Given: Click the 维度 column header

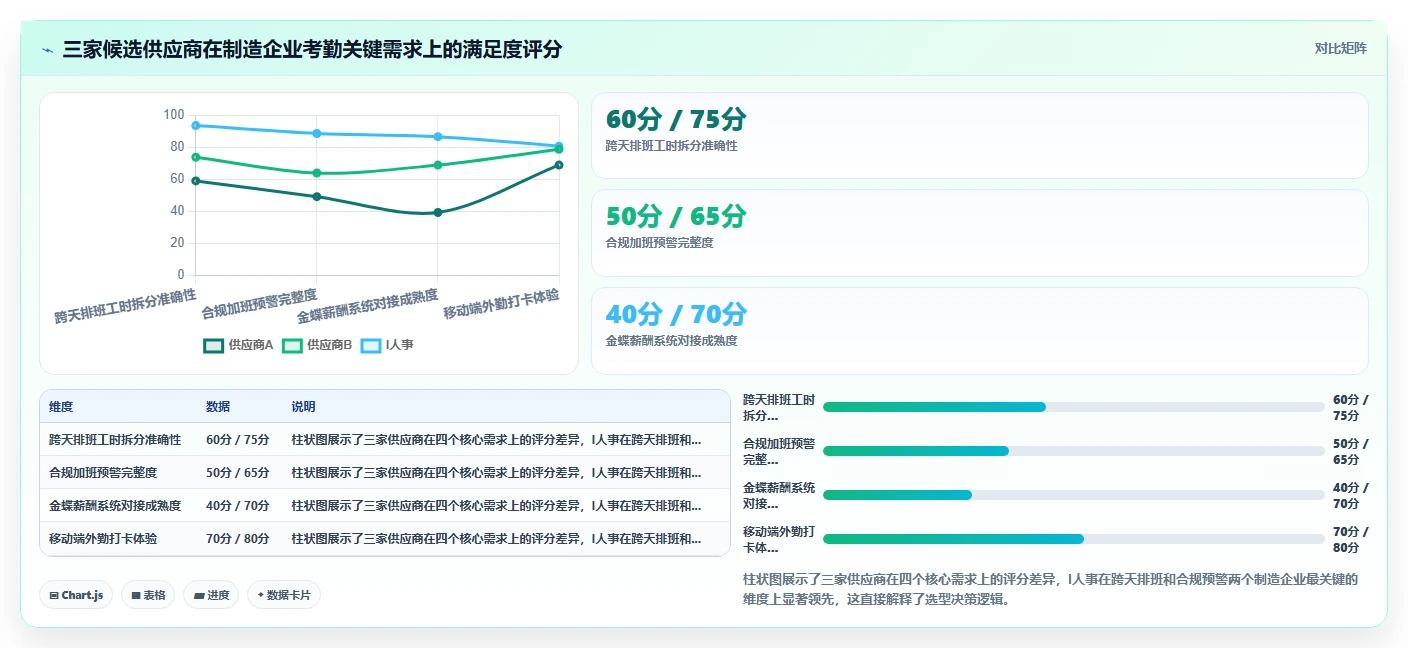Looking at the screenshot, I should (61, 407).
